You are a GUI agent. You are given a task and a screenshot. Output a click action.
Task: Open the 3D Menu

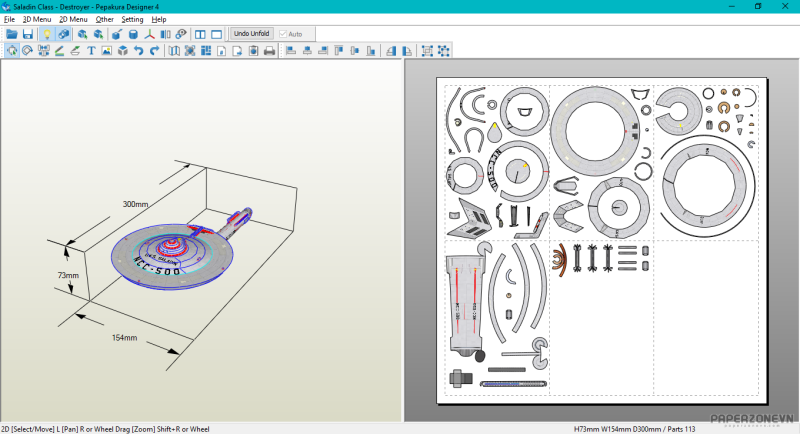click(37, 19)
